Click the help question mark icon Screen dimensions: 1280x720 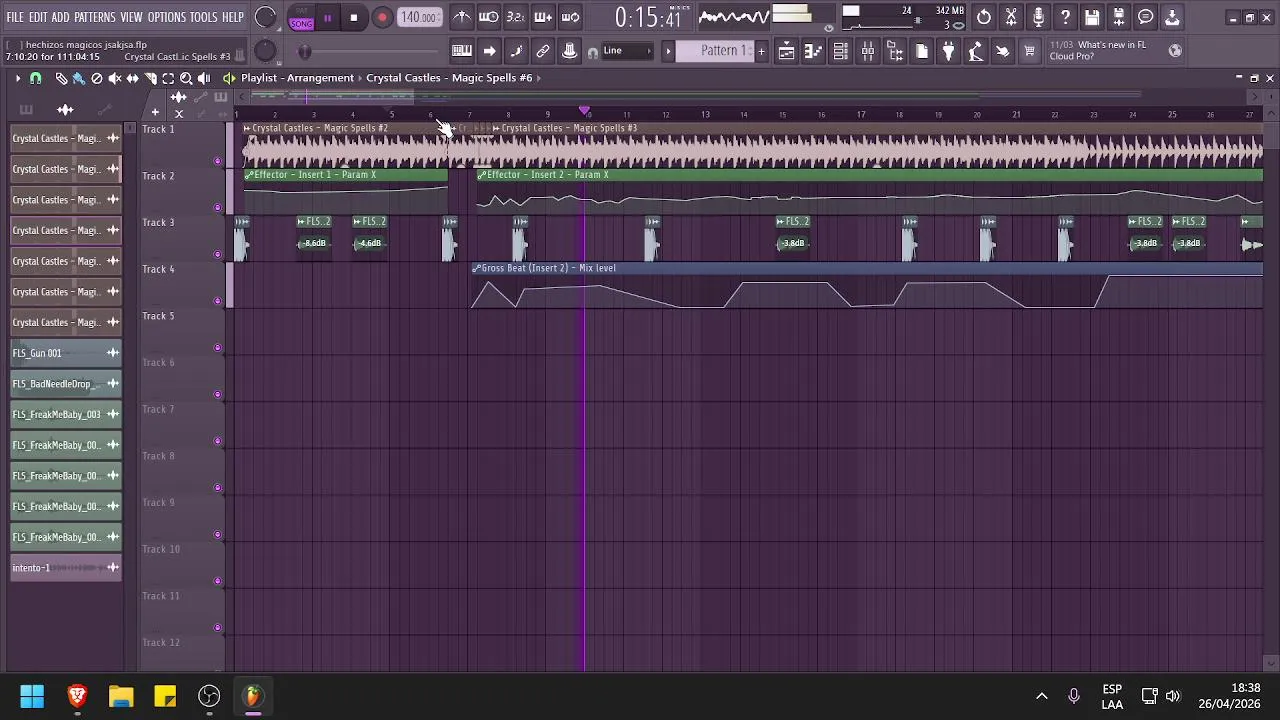[1065, 17]
